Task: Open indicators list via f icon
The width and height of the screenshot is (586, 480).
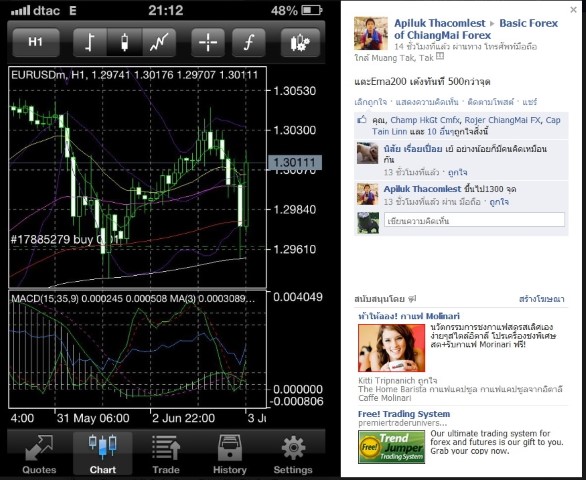Action: point(249,42)
